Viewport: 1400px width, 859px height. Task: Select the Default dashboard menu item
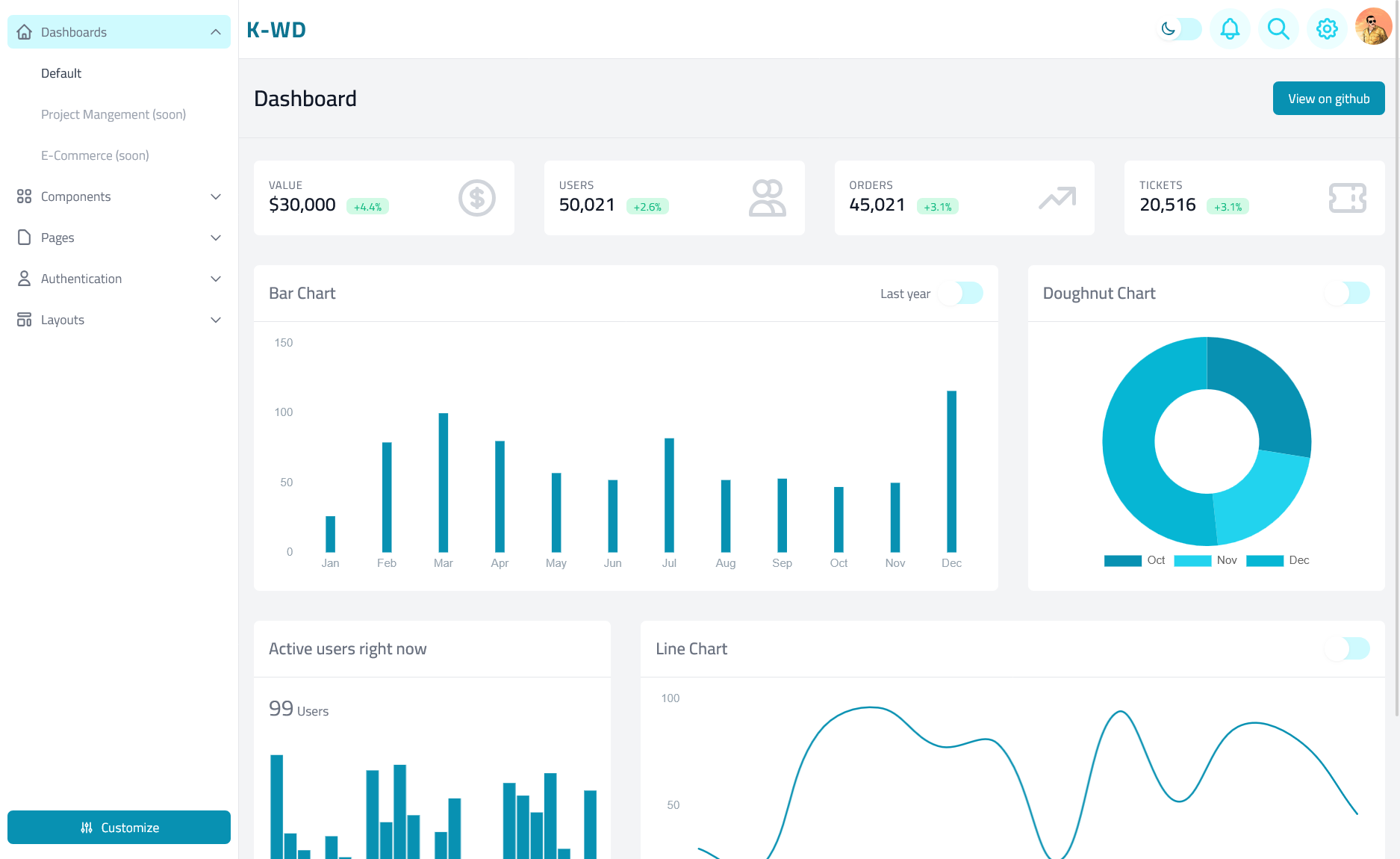pyautogui.click(x=61, y=73)
